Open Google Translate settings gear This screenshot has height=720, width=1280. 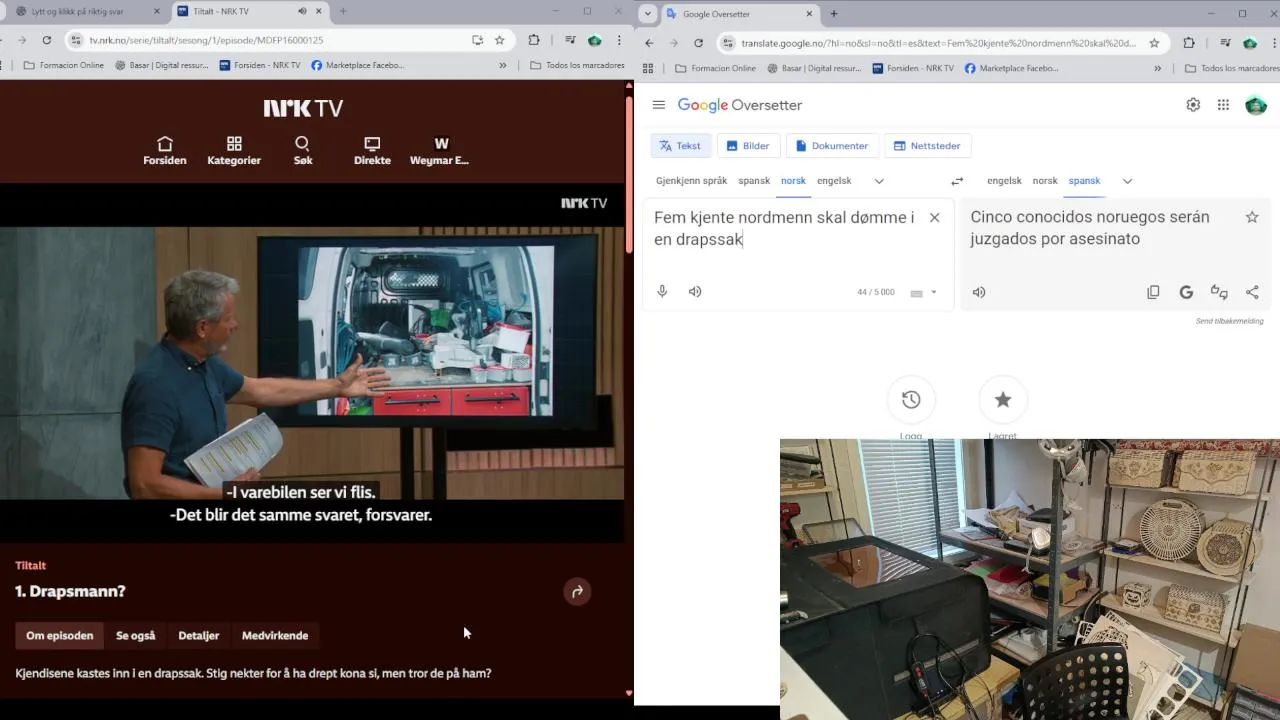[1193, 105]
